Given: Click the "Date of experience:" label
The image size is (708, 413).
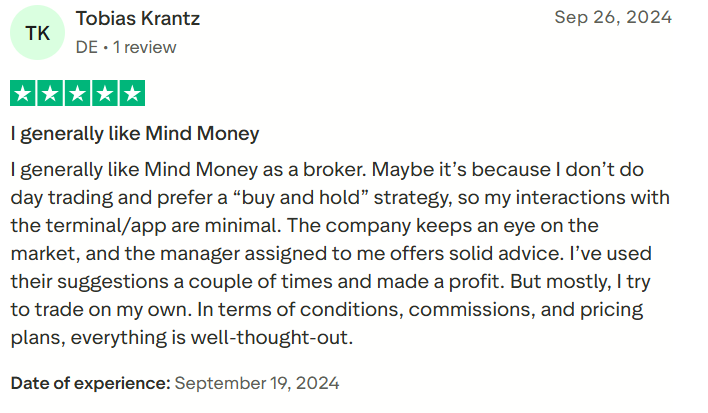Looking at the screenshot, I should 90,383.
